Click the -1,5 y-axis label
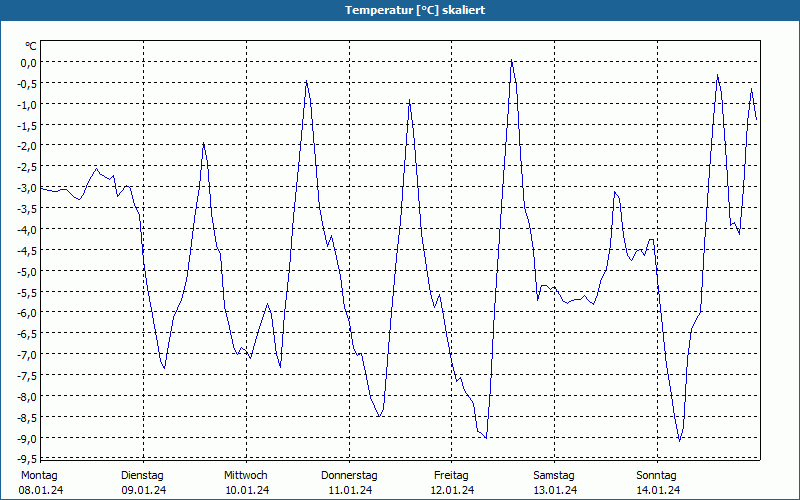The height and width of the screenshot is (500, 800). click(x=27, y=125)
